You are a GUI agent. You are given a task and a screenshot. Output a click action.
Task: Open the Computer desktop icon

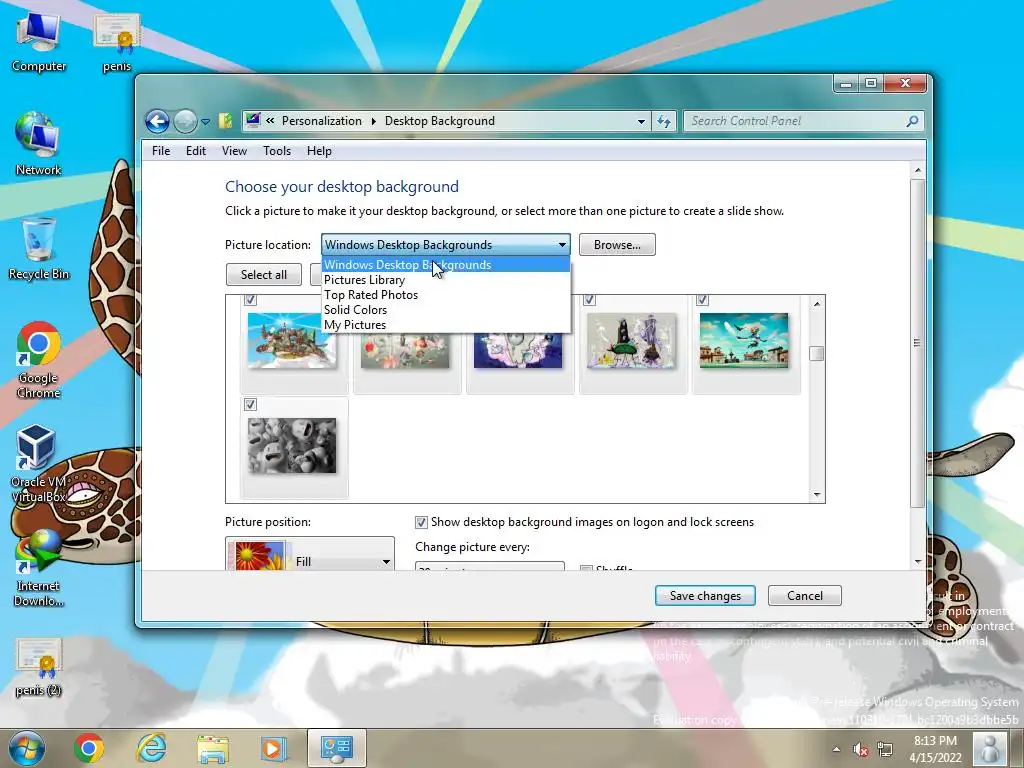point(38,42)
